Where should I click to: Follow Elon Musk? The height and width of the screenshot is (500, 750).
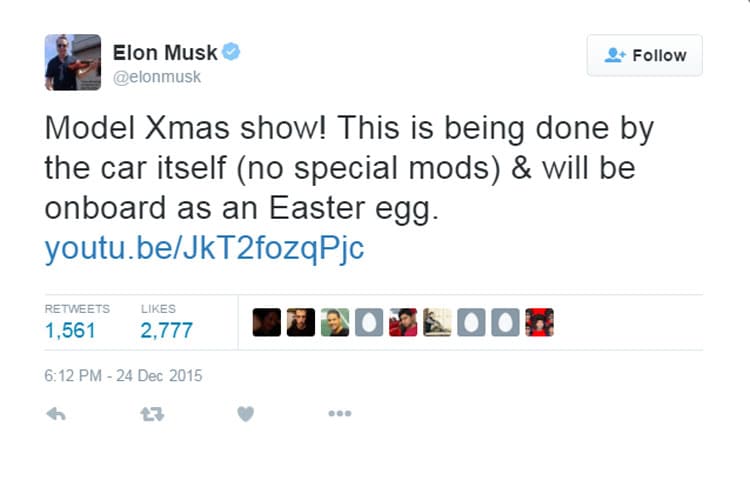point(645,56)
